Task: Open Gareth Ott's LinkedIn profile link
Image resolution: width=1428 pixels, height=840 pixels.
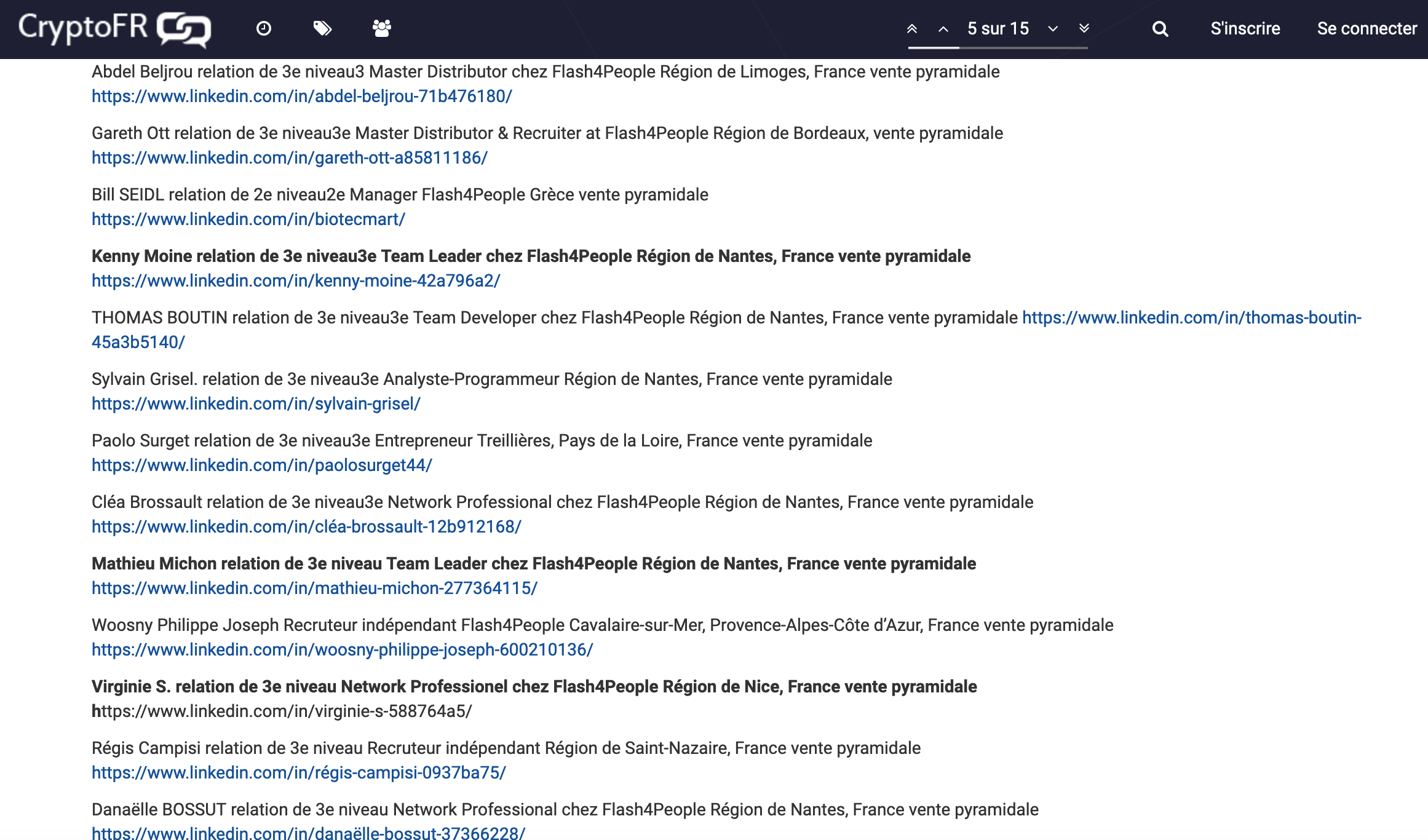Action: click(289, 158)
